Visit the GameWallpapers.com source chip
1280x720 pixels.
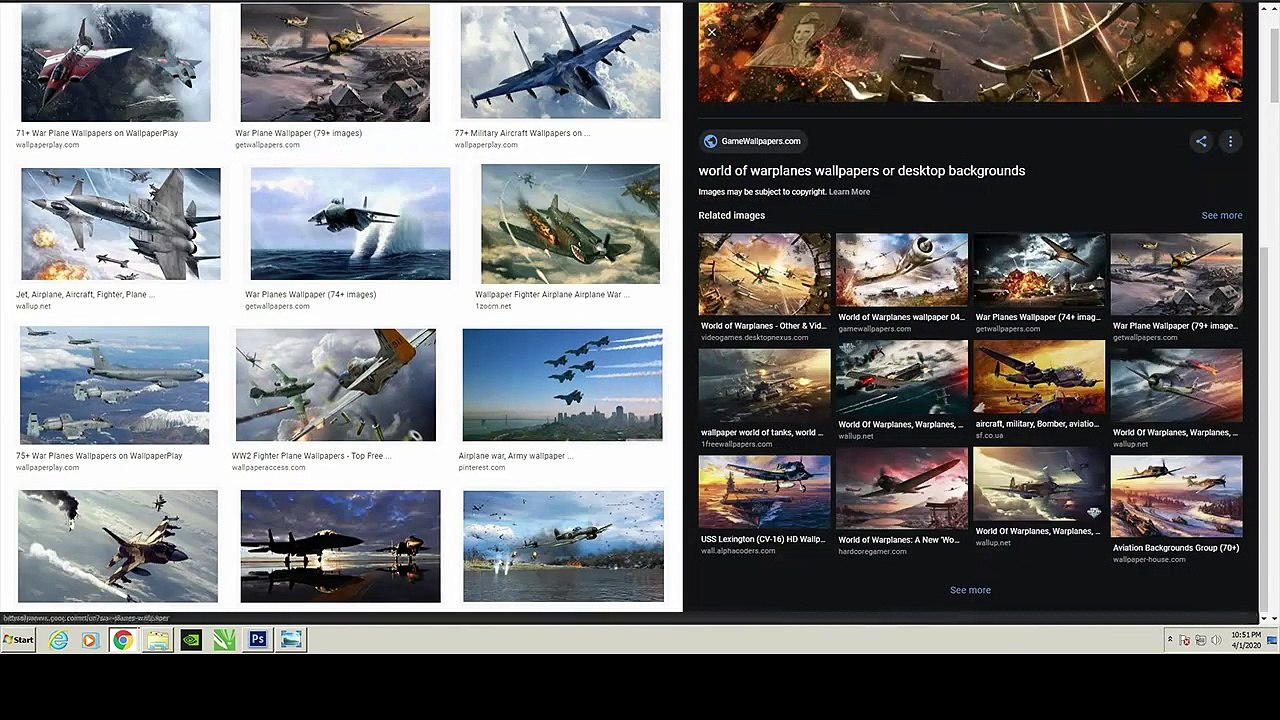point(751,141)
